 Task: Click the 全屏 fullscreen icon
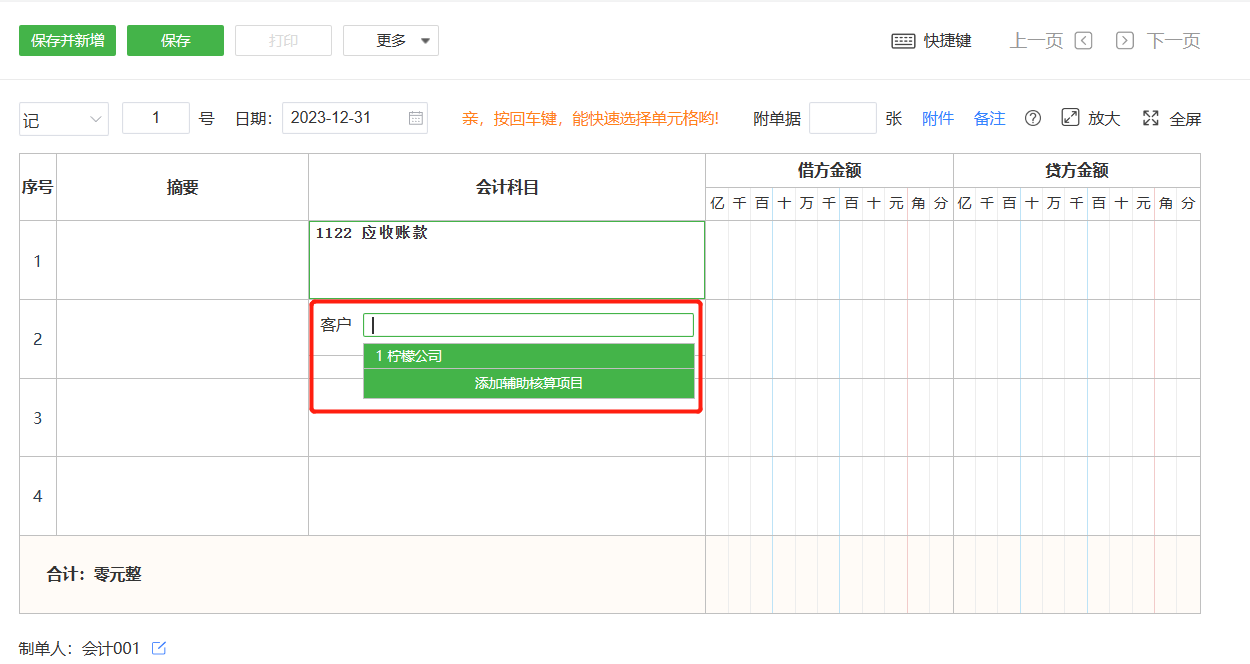pyautogui.click(x=1151, y=117)
